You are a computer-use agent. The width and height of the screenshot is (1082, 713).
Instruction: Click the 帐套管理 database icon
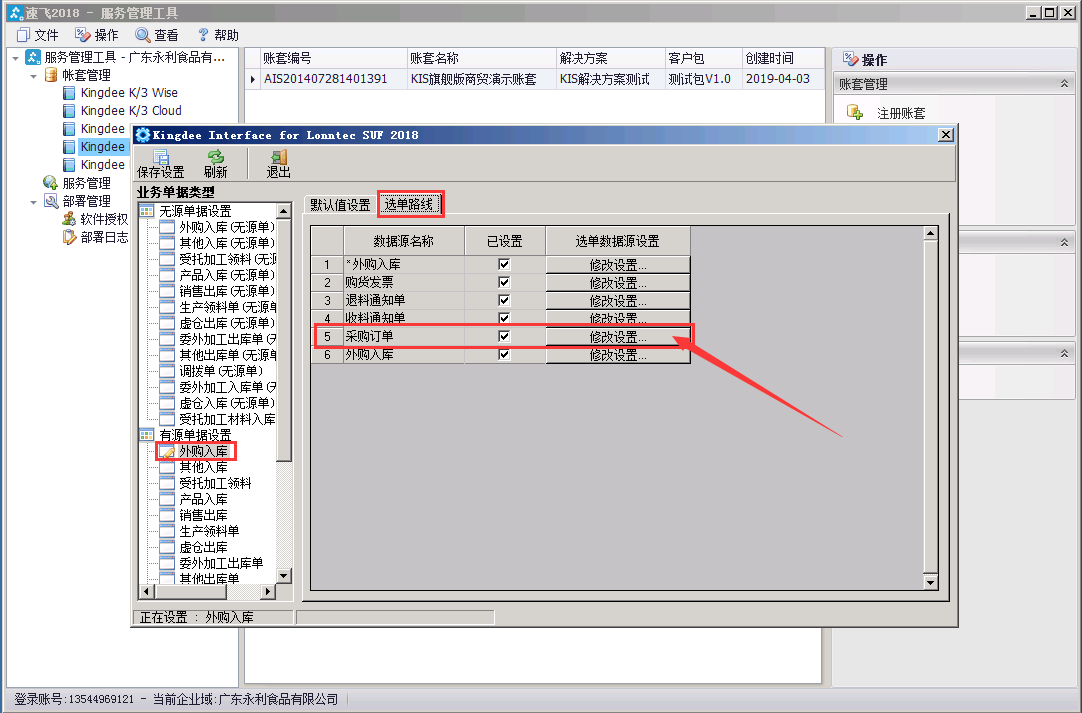point(50,75)
